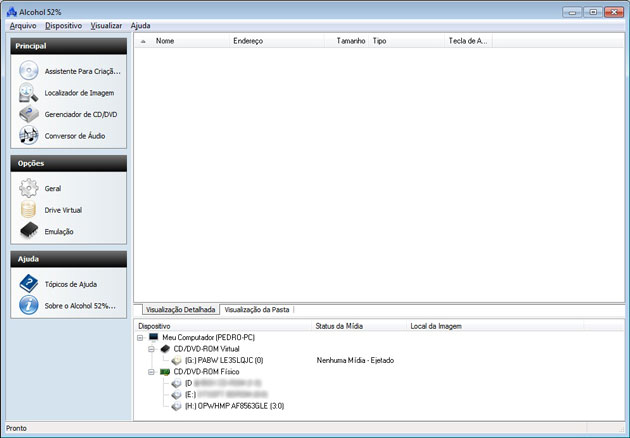Select the (G:) PABW LE3SLQJC drive row
Viewport: 630px width, 438px height.
click(x=224, y=360)
